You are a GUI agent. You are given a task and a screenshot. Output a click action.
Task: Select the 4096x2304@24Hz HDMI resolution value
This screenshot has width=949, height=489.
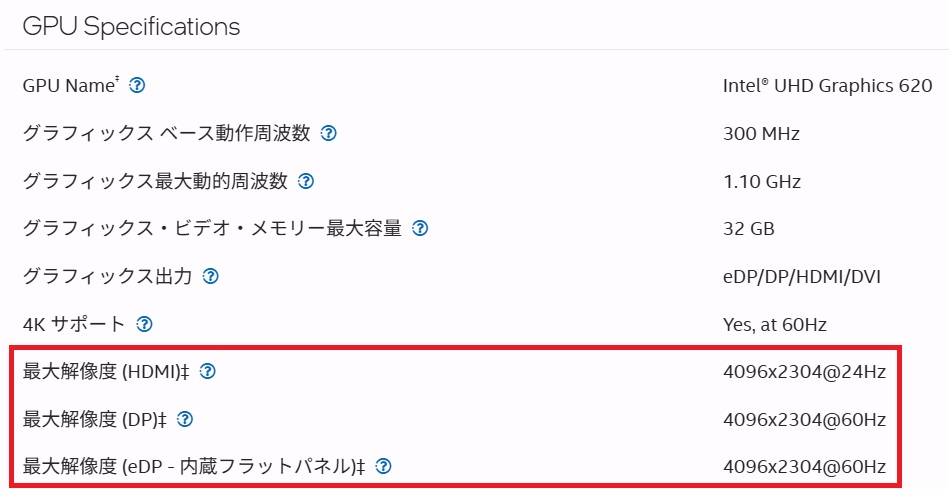click(804, 372)
